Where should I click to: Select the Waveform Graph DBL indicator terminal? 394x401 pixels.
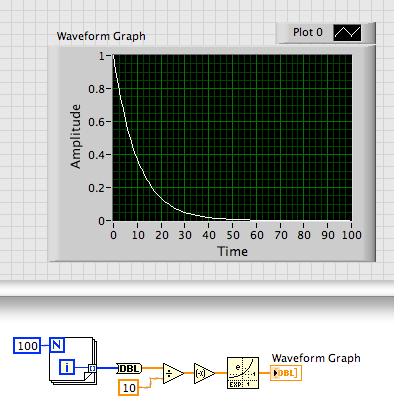coord(286,373)
